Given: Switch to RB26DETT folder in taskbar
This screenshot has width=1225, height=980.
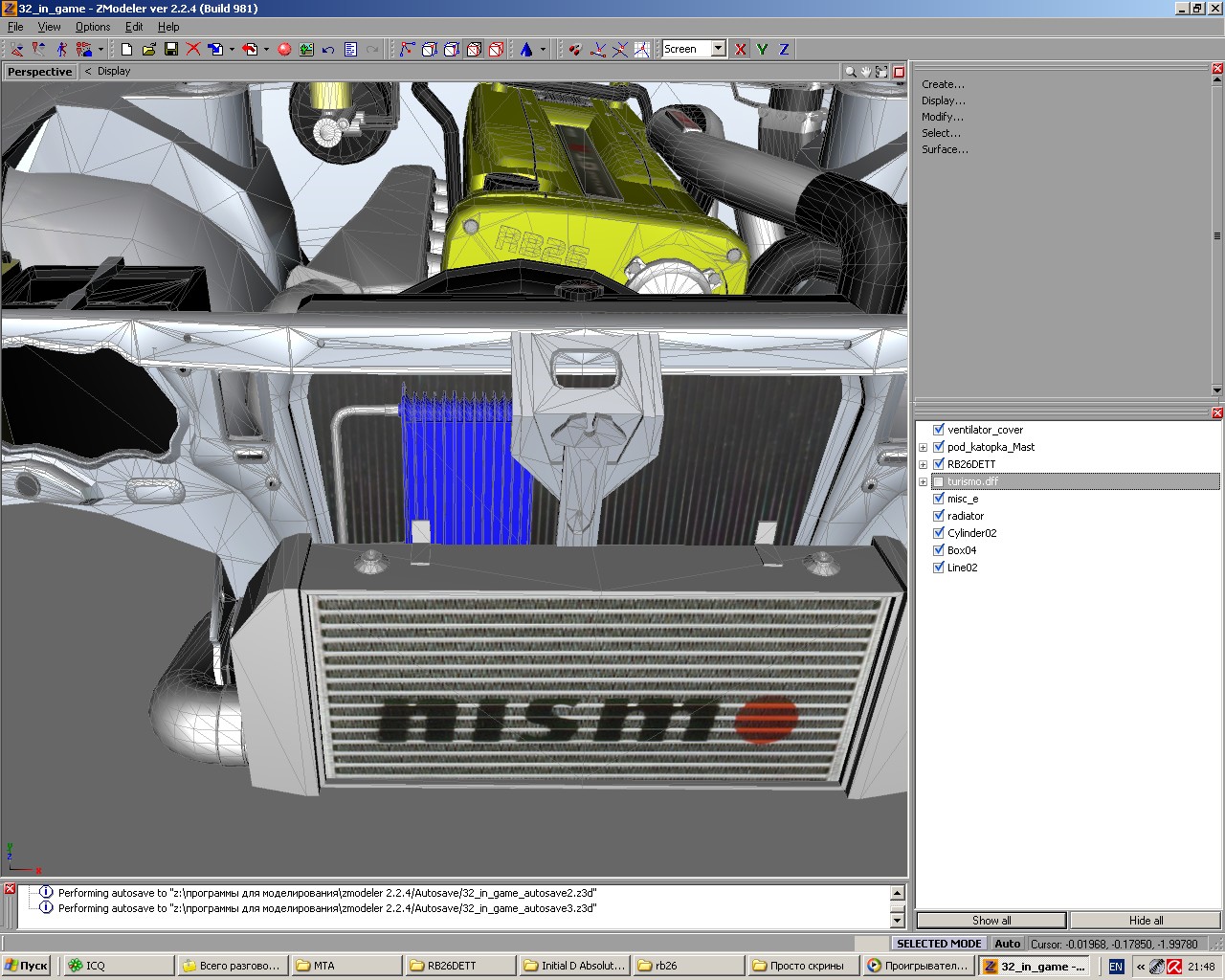Looking at the screenshot, I should click(459, 966).
